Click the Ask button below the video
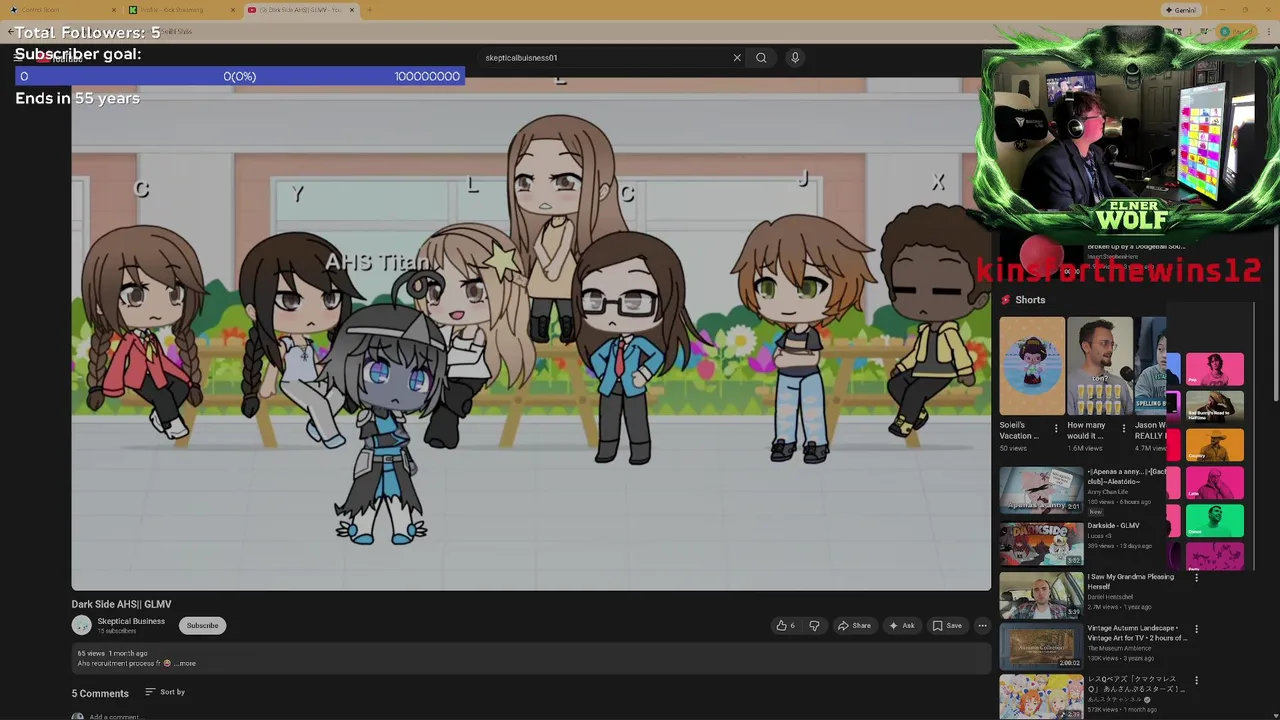 coord(902,626)
